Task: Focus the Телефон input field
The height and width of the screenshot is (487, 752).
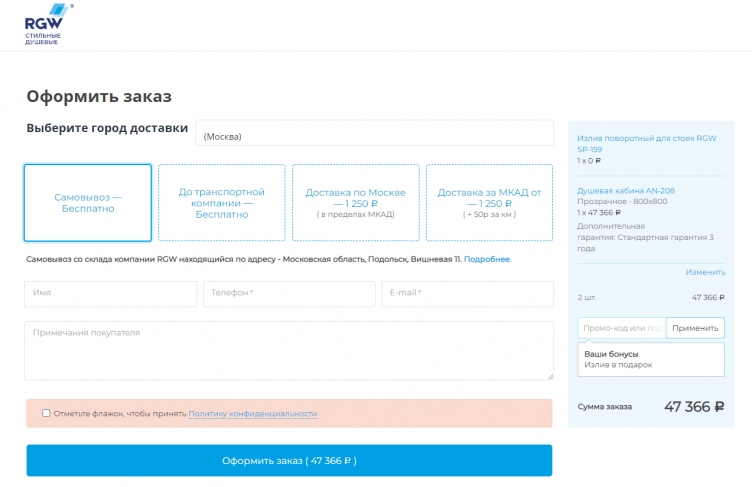Action: click(289, 294)
